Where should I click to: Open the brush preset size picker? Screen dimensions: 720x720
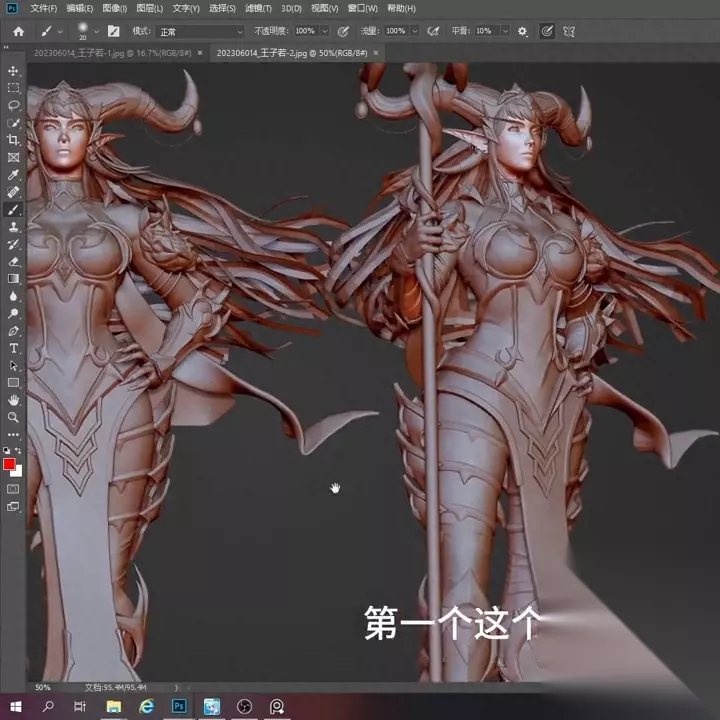point(87,31)
